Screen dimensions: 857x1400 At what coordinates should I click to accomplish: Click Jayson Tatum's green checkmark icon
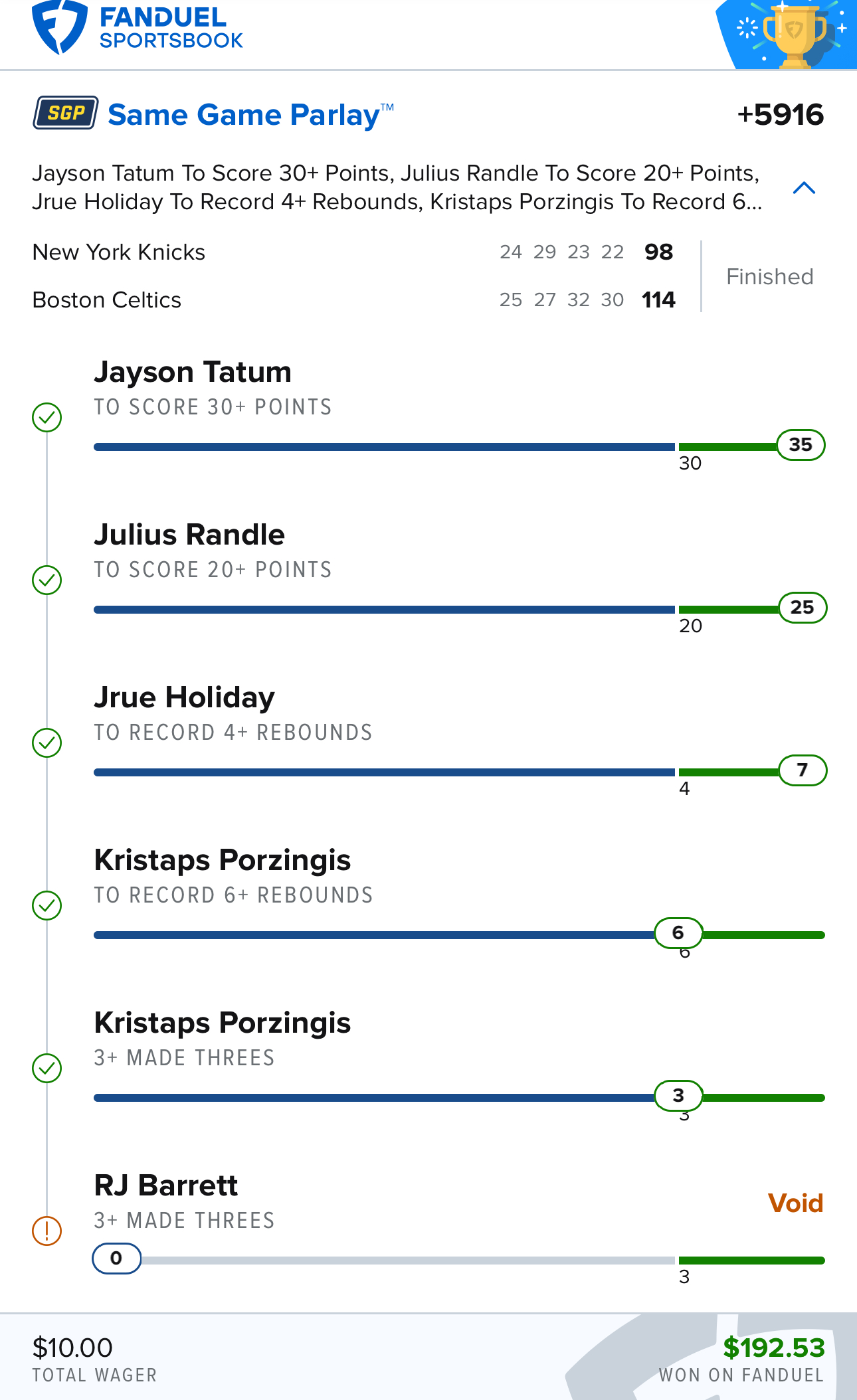(47, 417)
